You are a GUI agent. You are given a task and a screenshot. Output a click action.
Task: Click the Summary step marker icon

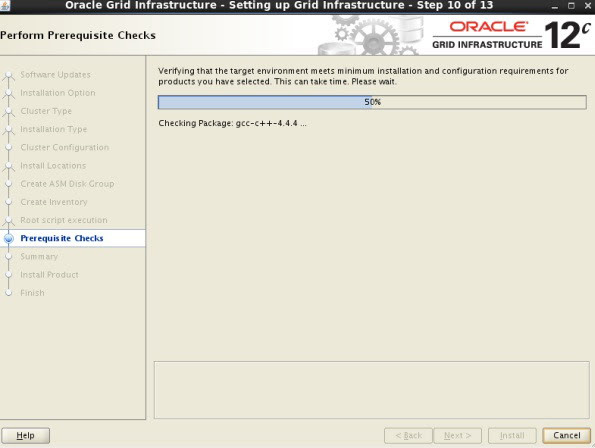coord(9,256)
